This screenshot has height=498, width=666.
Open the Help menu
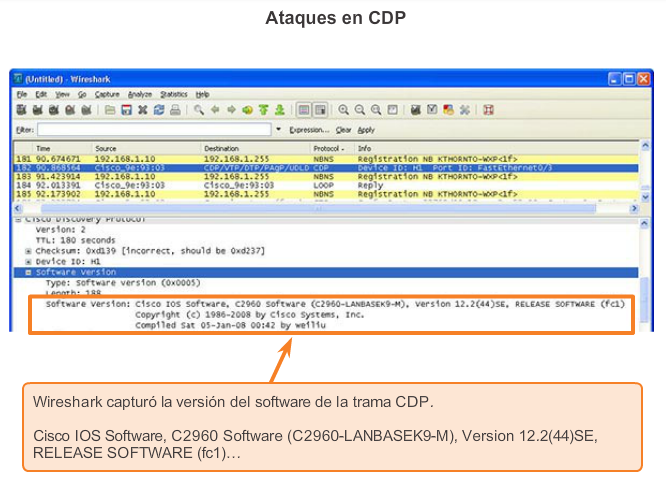[203, 94]
